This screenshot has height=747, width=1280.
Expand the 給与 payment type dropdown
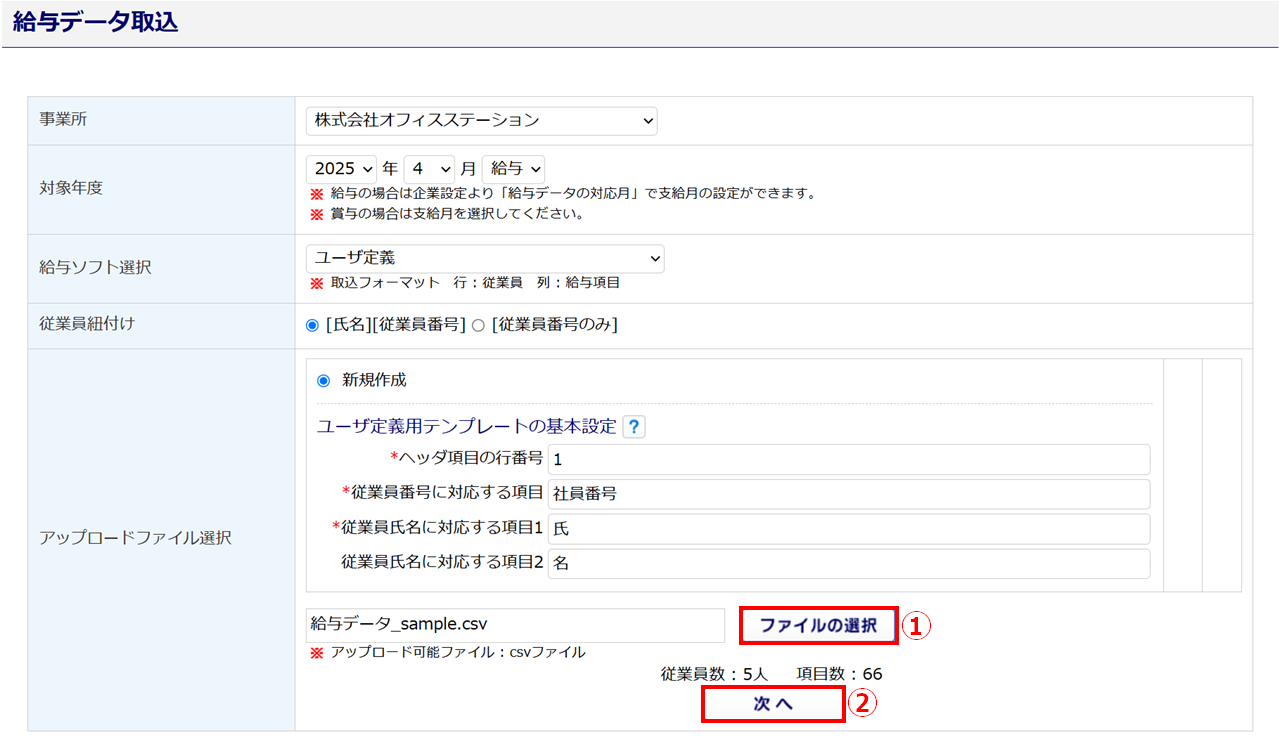coord(514,169)
